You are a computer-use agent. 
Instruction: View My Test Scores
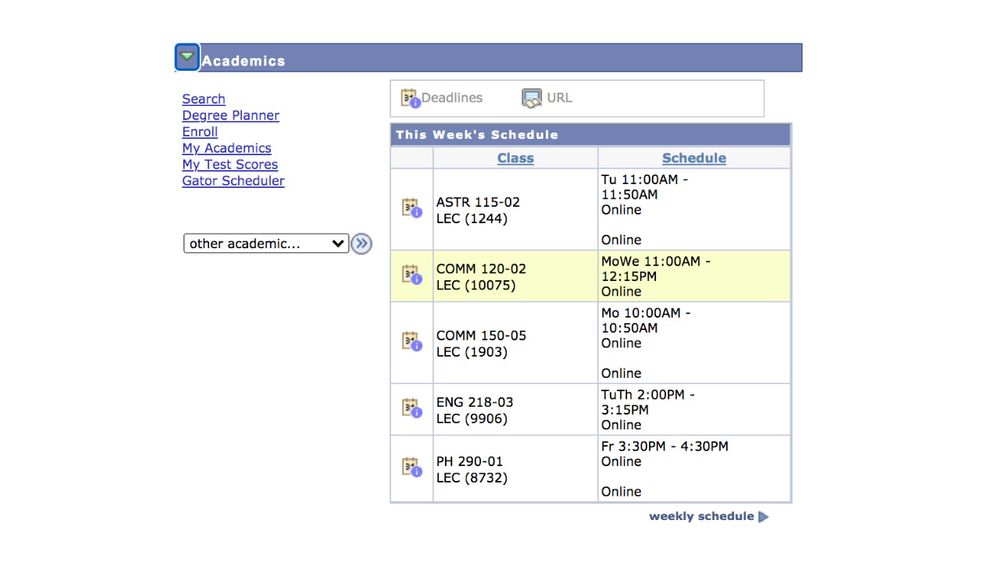pos(229,164)
